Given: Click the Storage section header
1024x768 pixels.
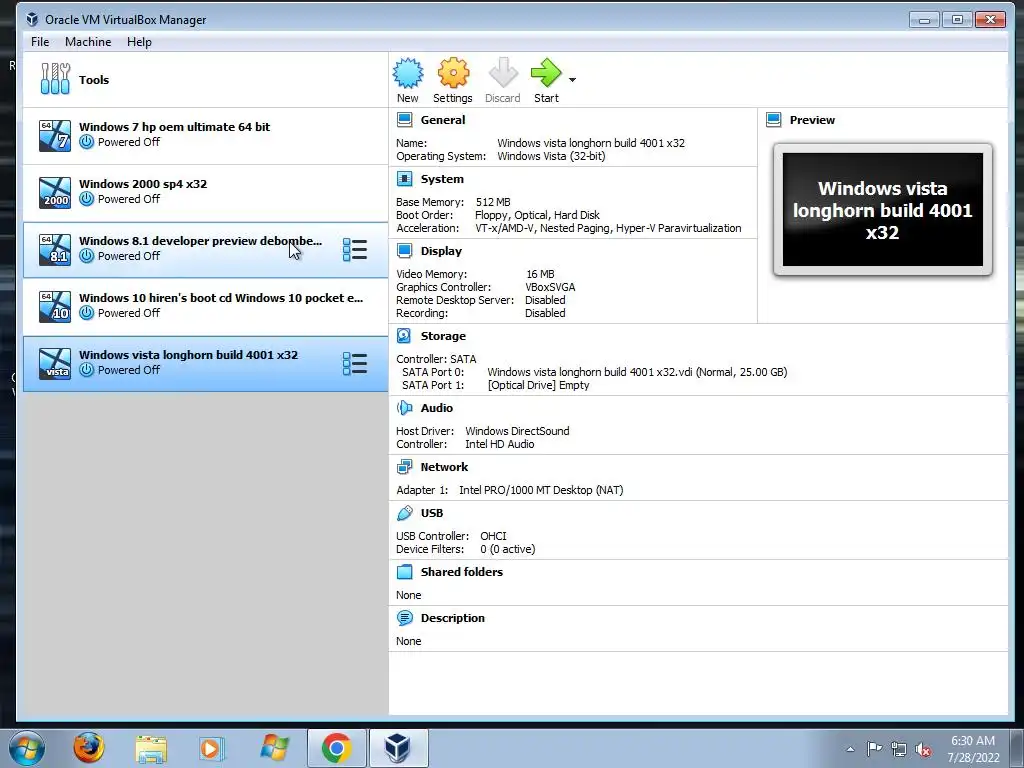Looking at the screenshot, I should 443,336.
